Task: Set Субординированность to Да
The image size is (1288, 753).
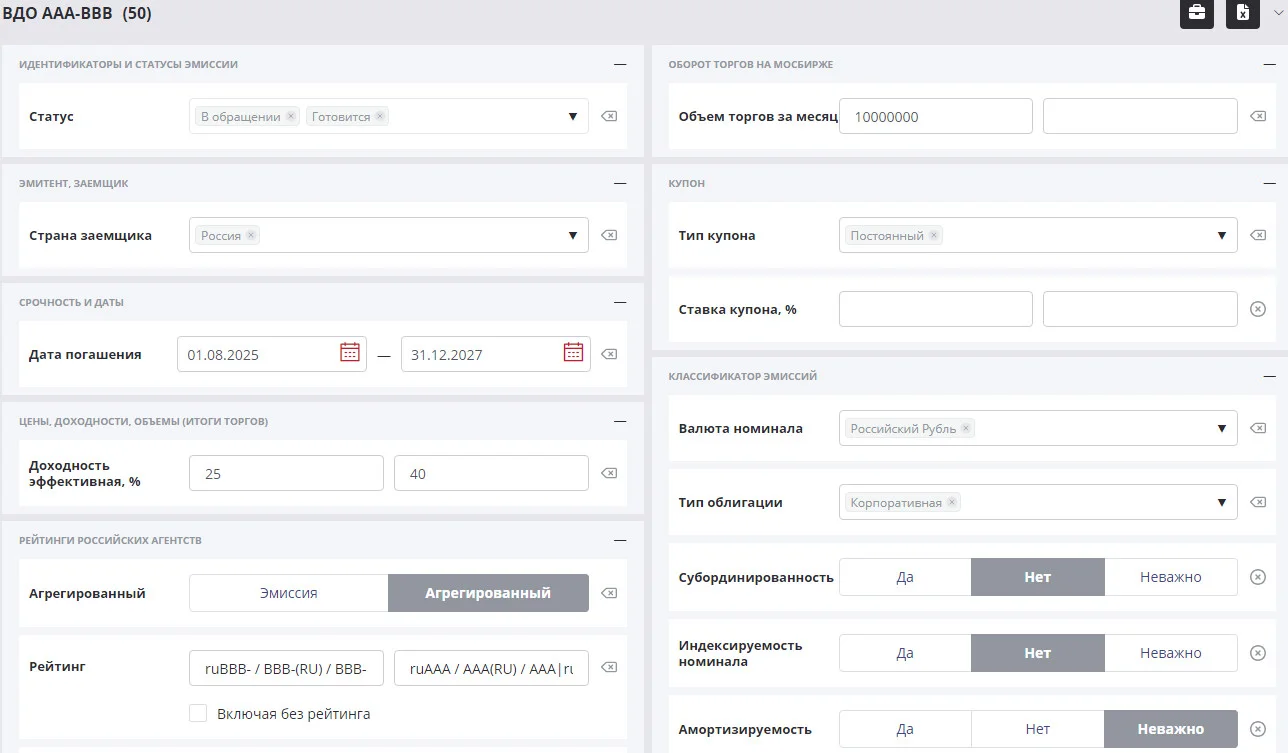Action: [x=905, y=577]
